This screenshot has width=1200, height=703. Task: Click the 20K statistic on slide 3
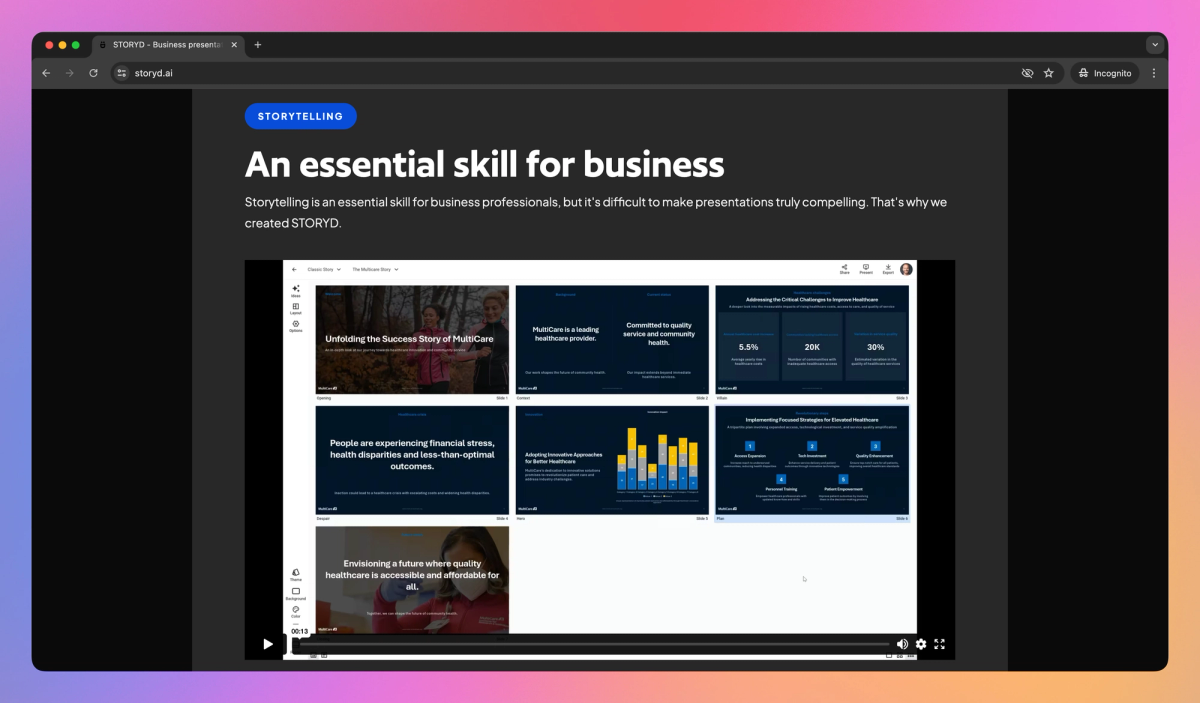coord(812,346)
